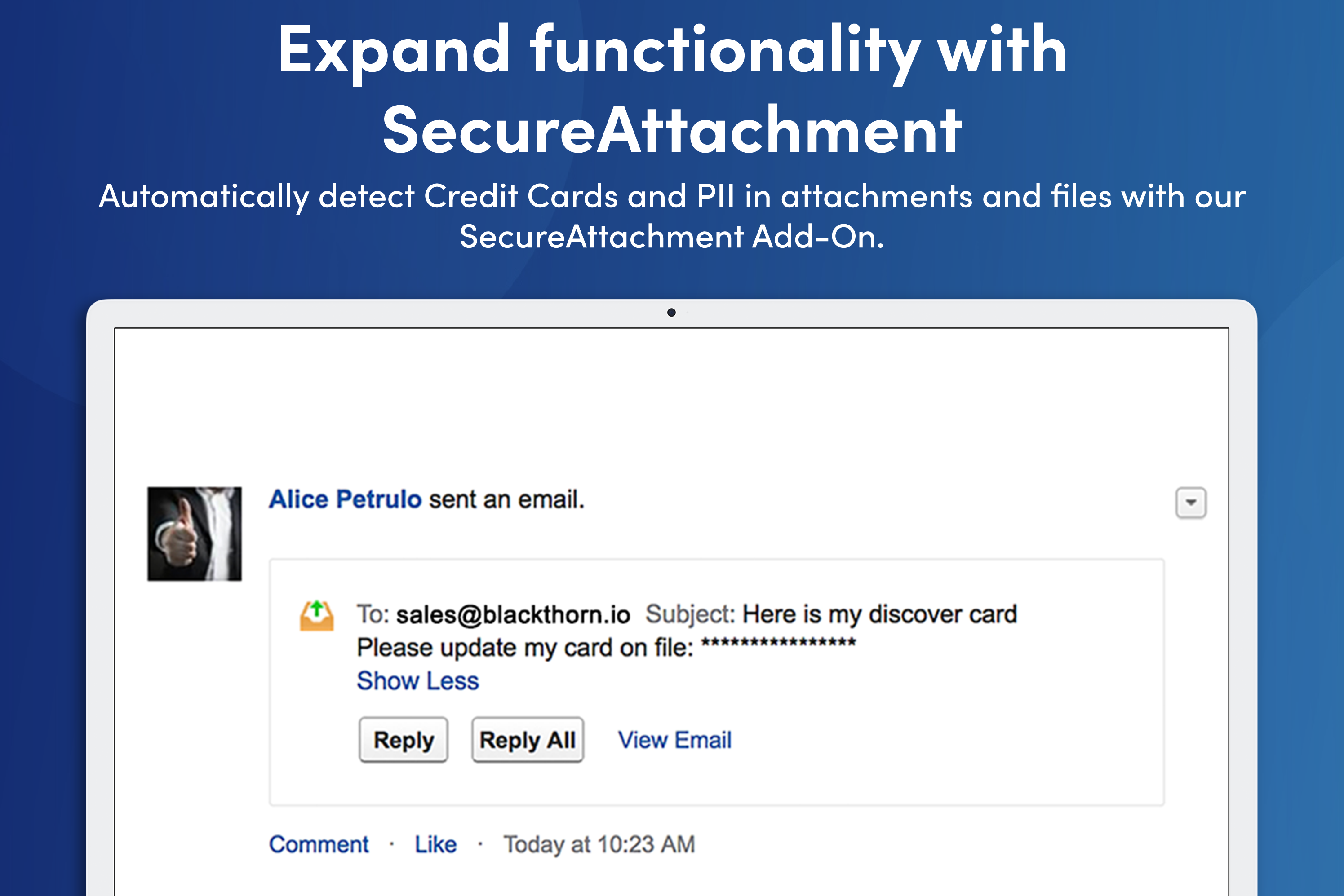This screenshot has height=896, width=1344.
Task: Open Alice Petrulo's profile name link
Action: click(345, 499)
